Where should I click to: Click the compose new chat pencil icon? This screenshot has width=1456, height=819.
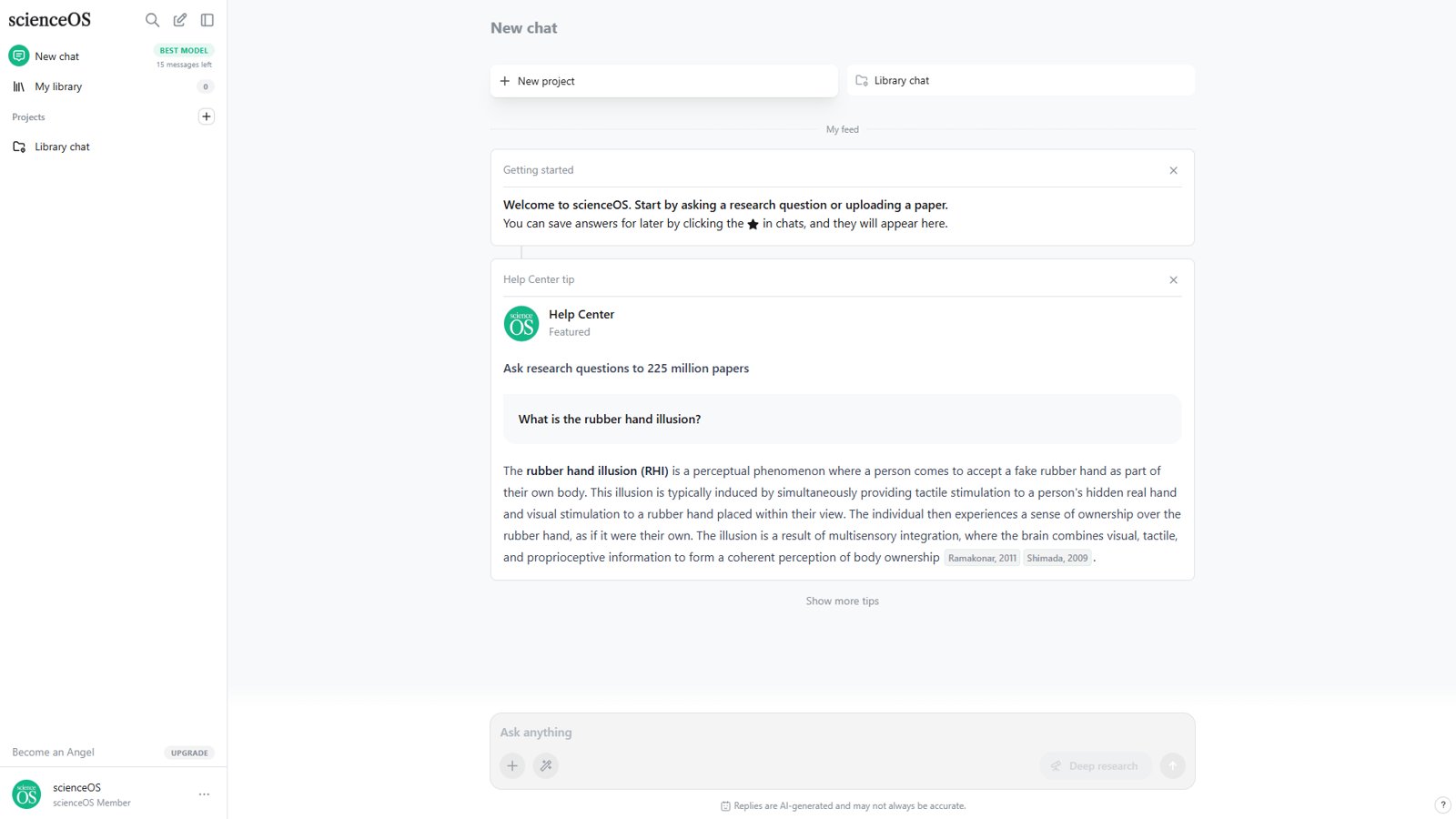coord(179,19)
